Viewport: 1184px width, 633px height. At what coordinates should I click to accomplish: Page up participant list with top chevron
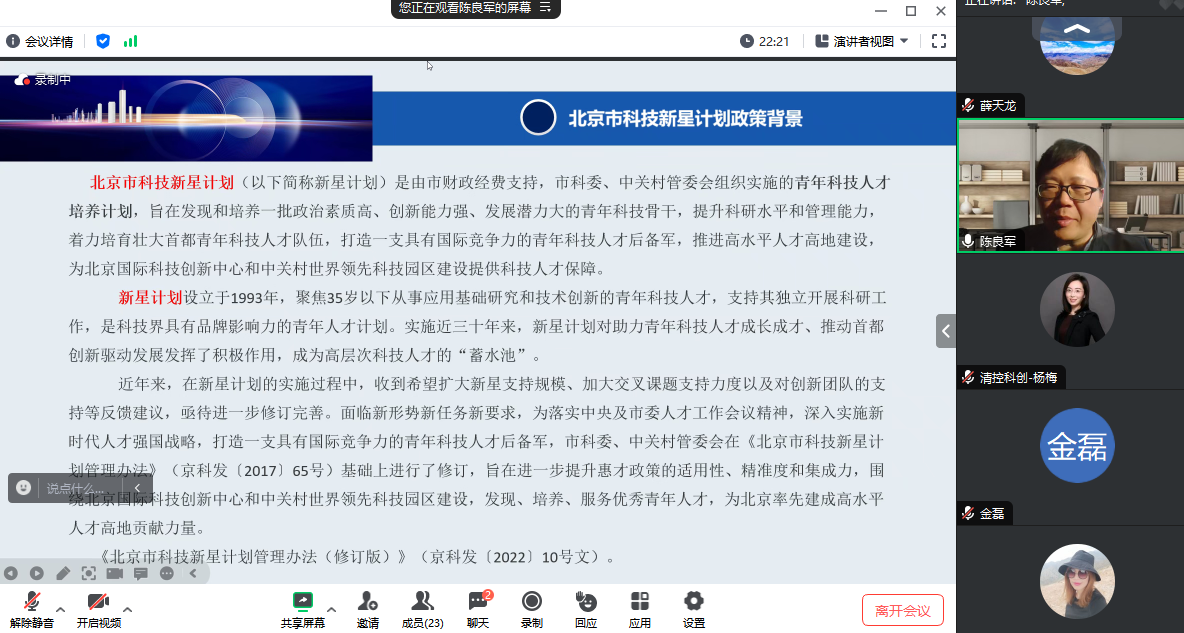pos(1077,29)
